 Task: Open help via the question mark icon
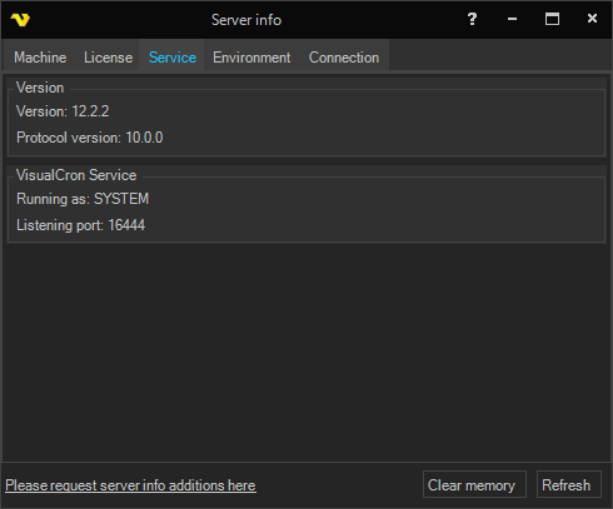[x=472, y=19]
